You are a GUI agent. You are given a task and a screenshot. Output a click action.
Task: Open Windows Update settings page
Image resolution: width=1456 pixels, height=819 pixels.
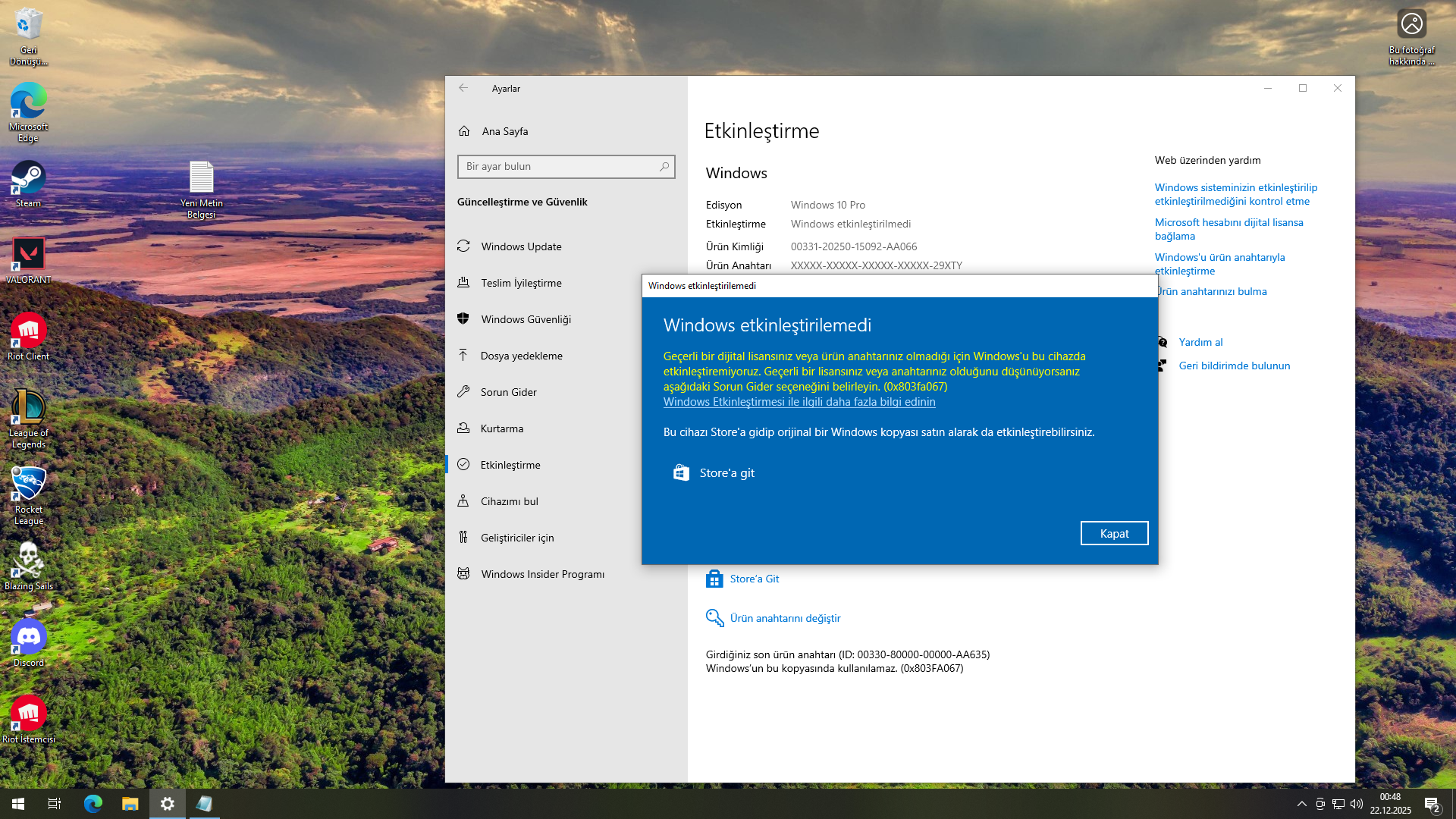(522, 246)
